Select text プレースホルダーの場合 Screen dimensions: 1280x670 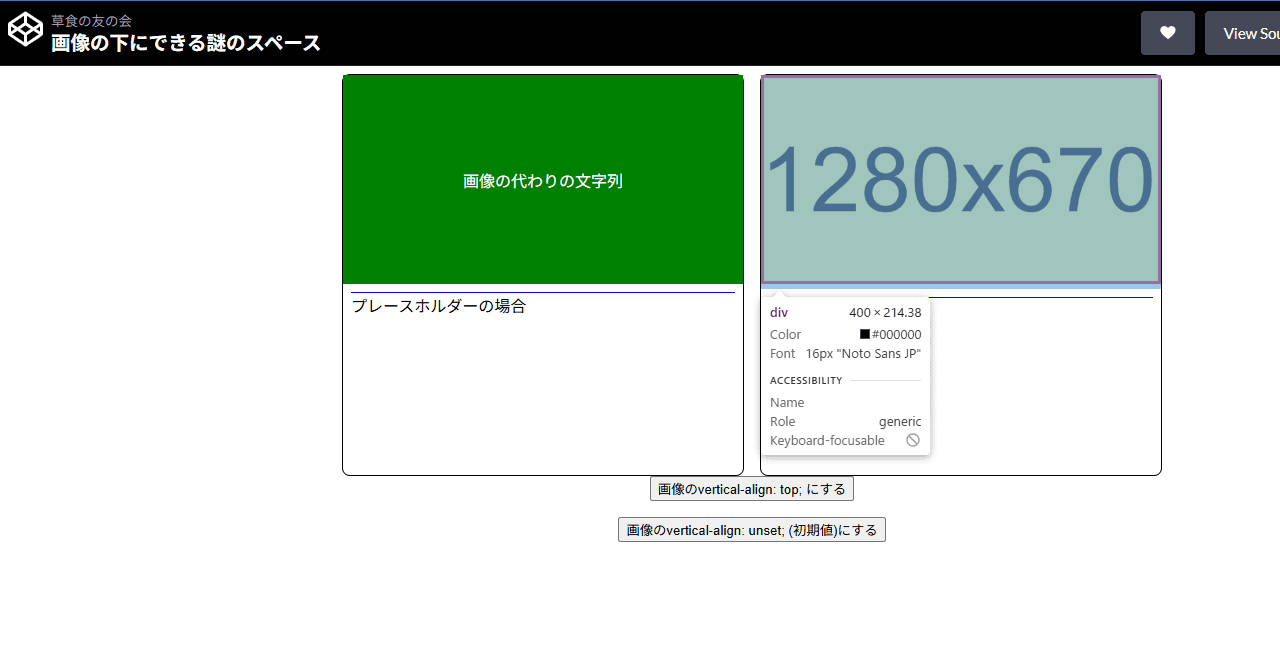click(x=439, y=306)
